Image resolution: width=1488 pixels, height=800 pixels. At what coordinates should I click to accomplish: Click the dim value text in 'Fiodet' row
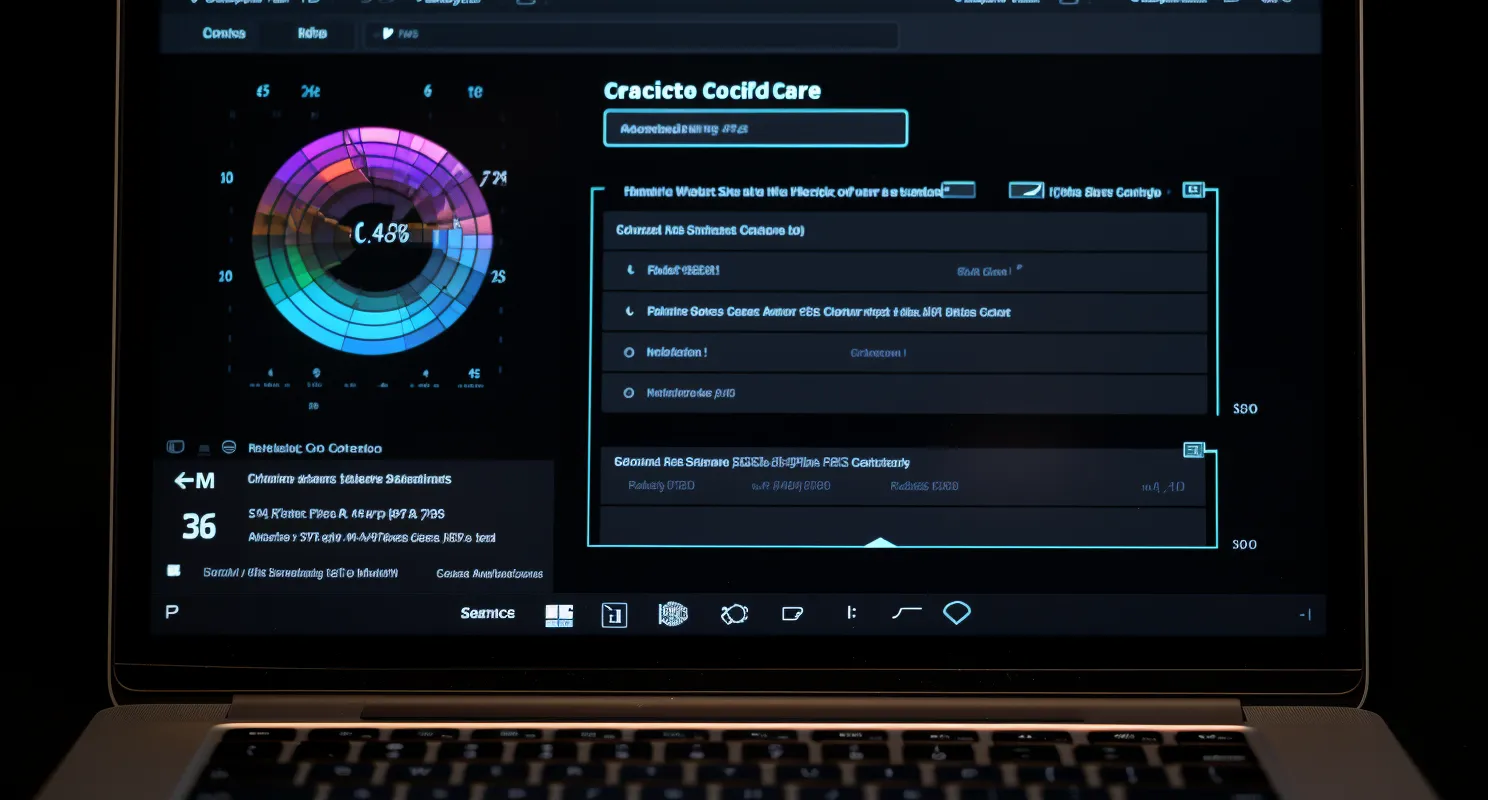pyautogui.click(x=988, y=271)
